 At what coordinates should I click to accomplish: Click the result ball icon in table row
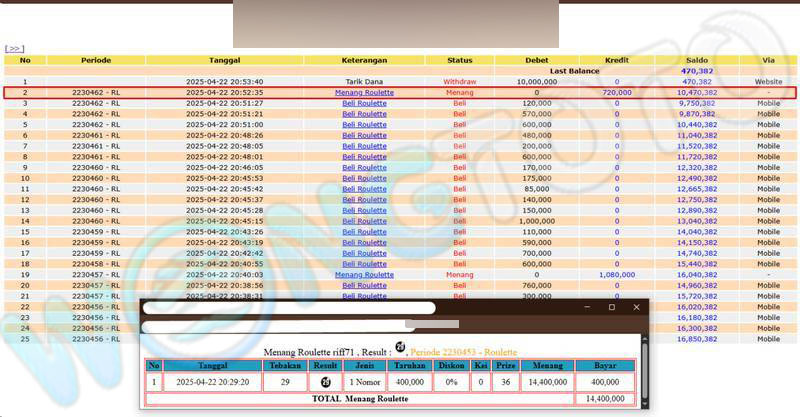(x=323, y=382)
